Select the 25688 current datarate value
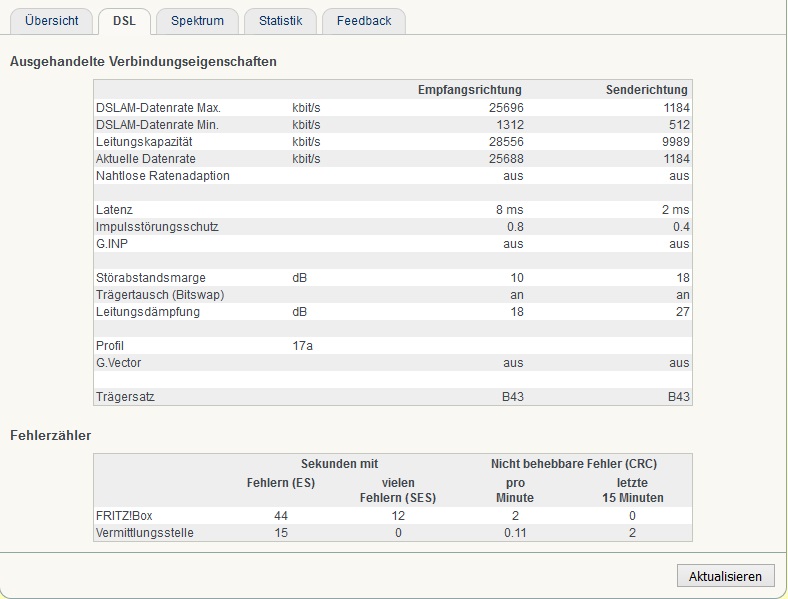788x599 pixels. tap(506, 159)
